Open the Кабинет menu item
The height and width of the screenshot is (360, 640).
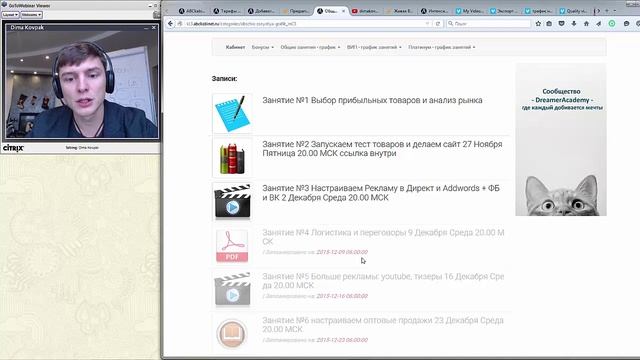point(236,47)
